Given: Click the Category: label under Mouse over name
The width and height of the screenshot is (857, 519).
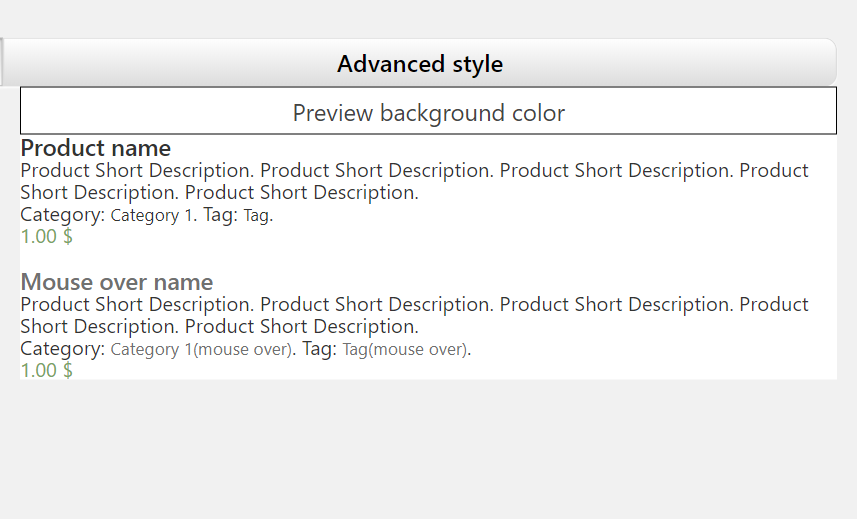Looking at the screenshot, I should coord(62,349).
